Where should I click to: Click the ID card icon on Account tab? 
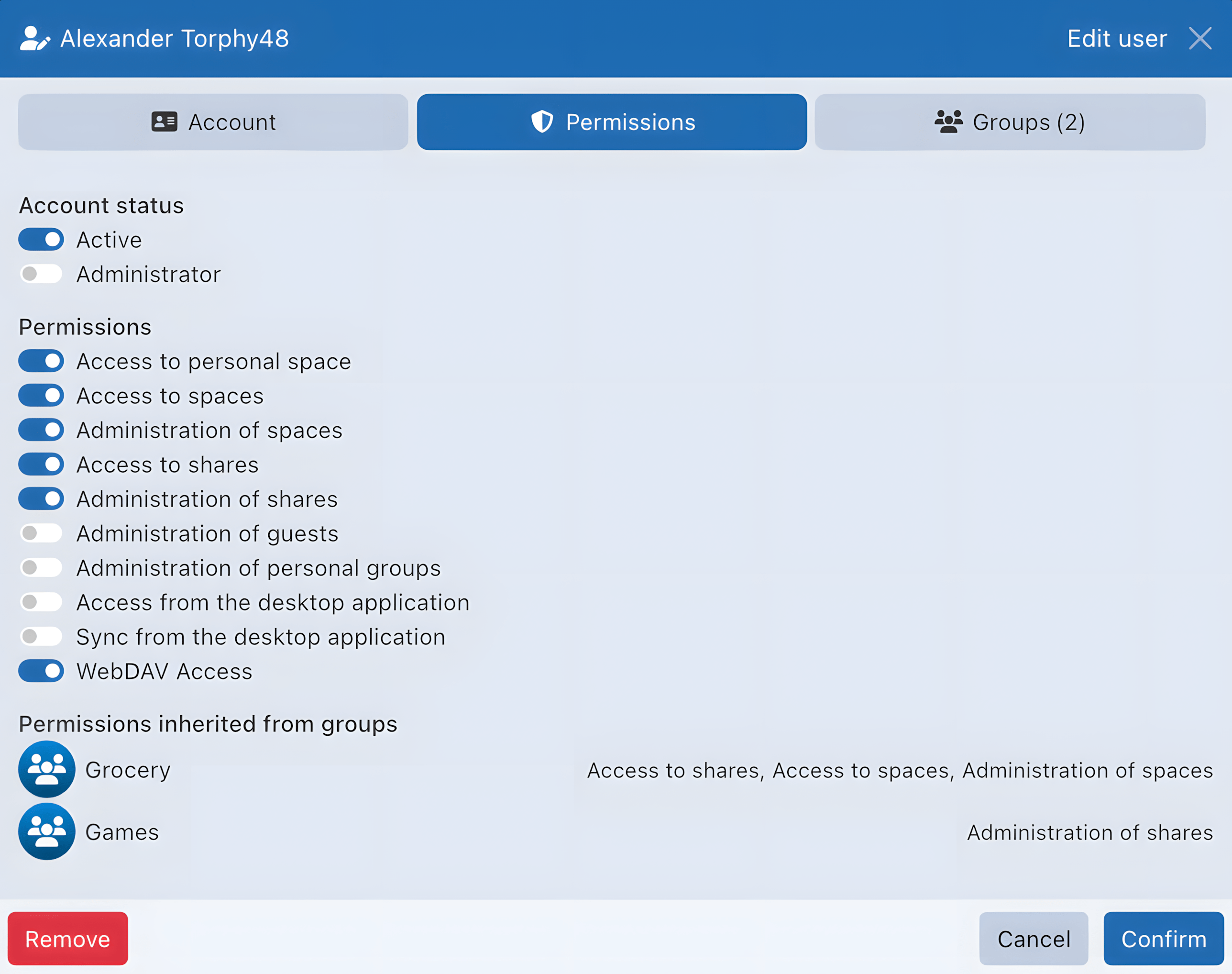coord(164,122)
